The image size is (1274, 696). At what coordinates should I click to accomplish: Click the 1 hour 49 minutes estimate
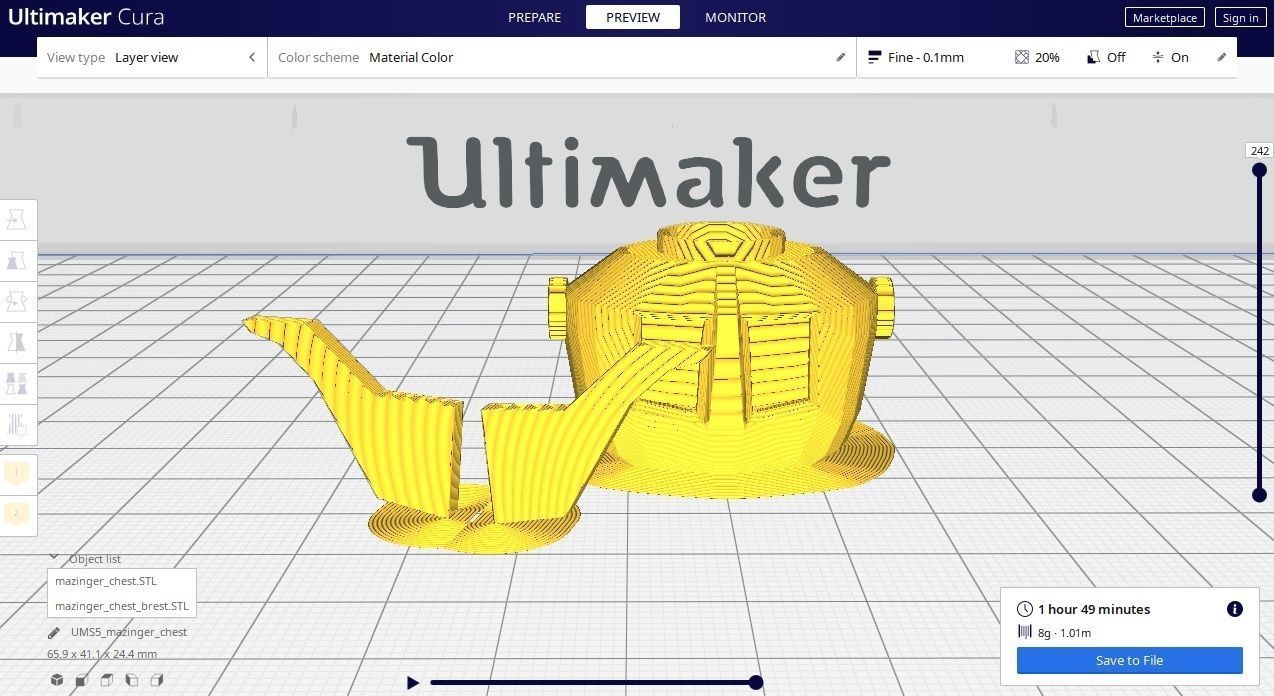1094,609
